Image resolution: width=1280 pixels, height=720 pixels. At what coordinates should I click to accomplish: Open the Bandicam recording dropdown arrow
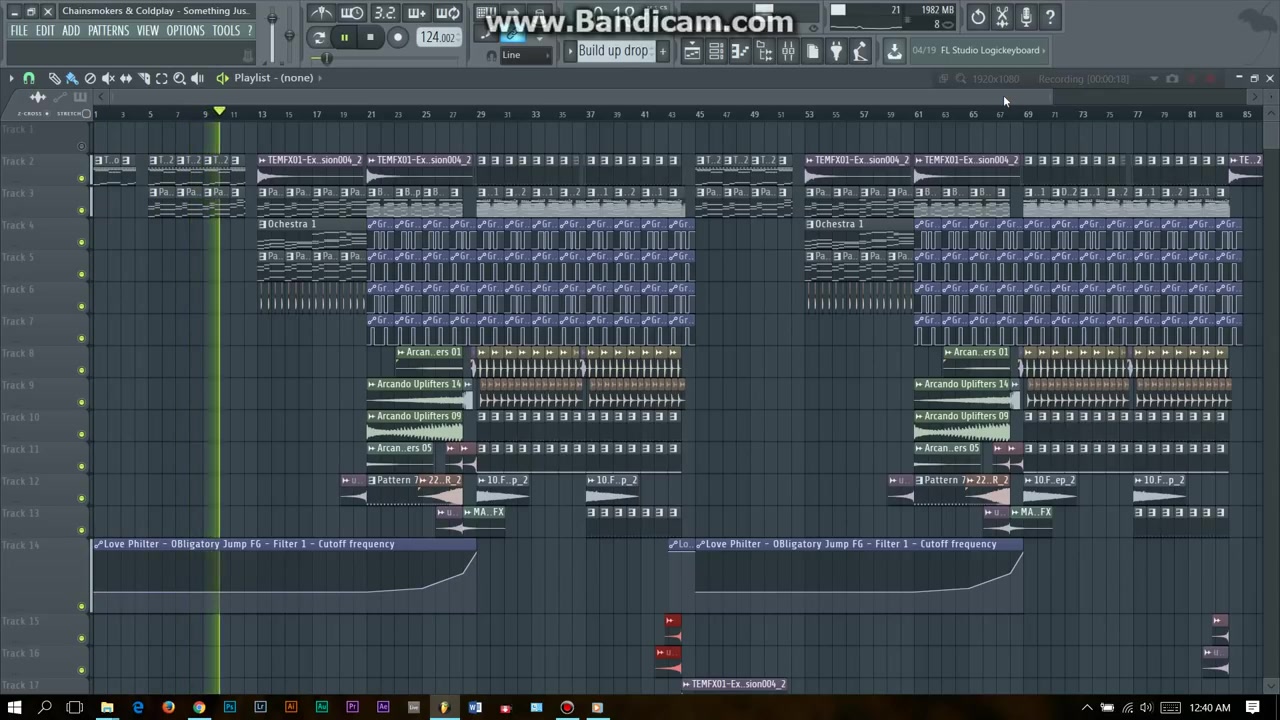[x=1154, y=79]
